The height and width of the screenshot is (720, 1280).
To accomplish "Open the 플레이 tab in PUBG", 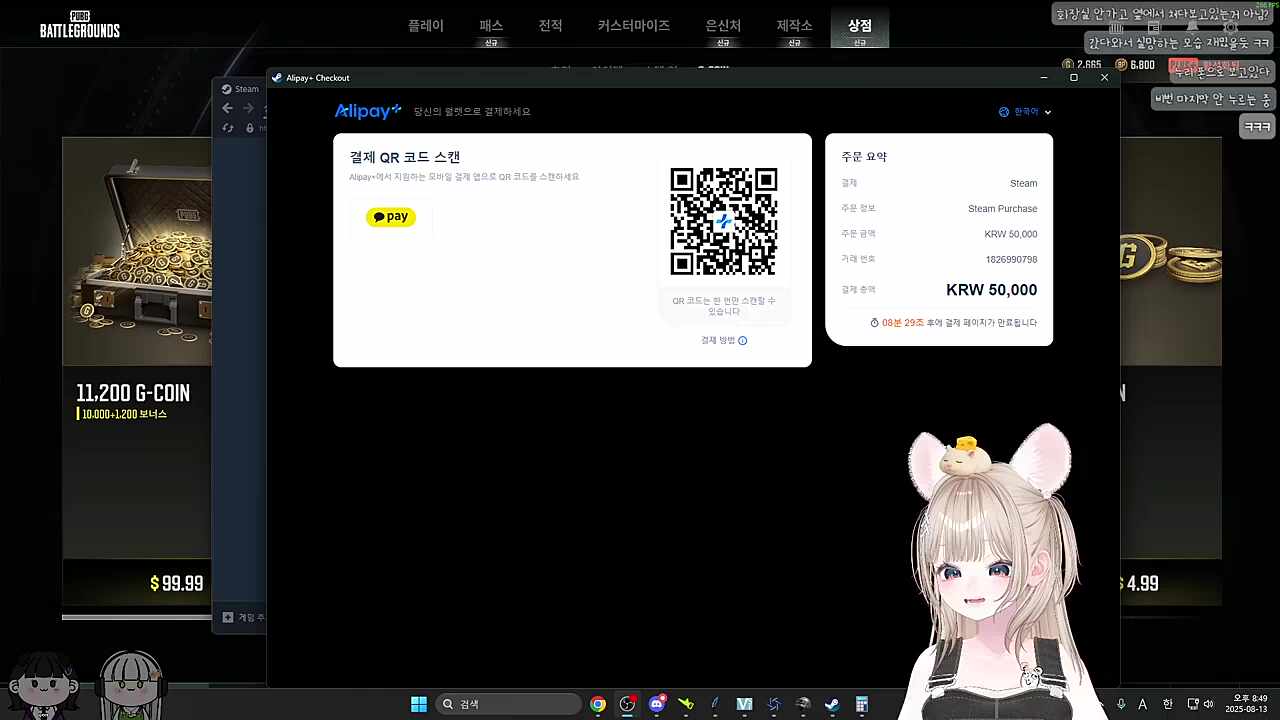I will click(x=426, y=26).
